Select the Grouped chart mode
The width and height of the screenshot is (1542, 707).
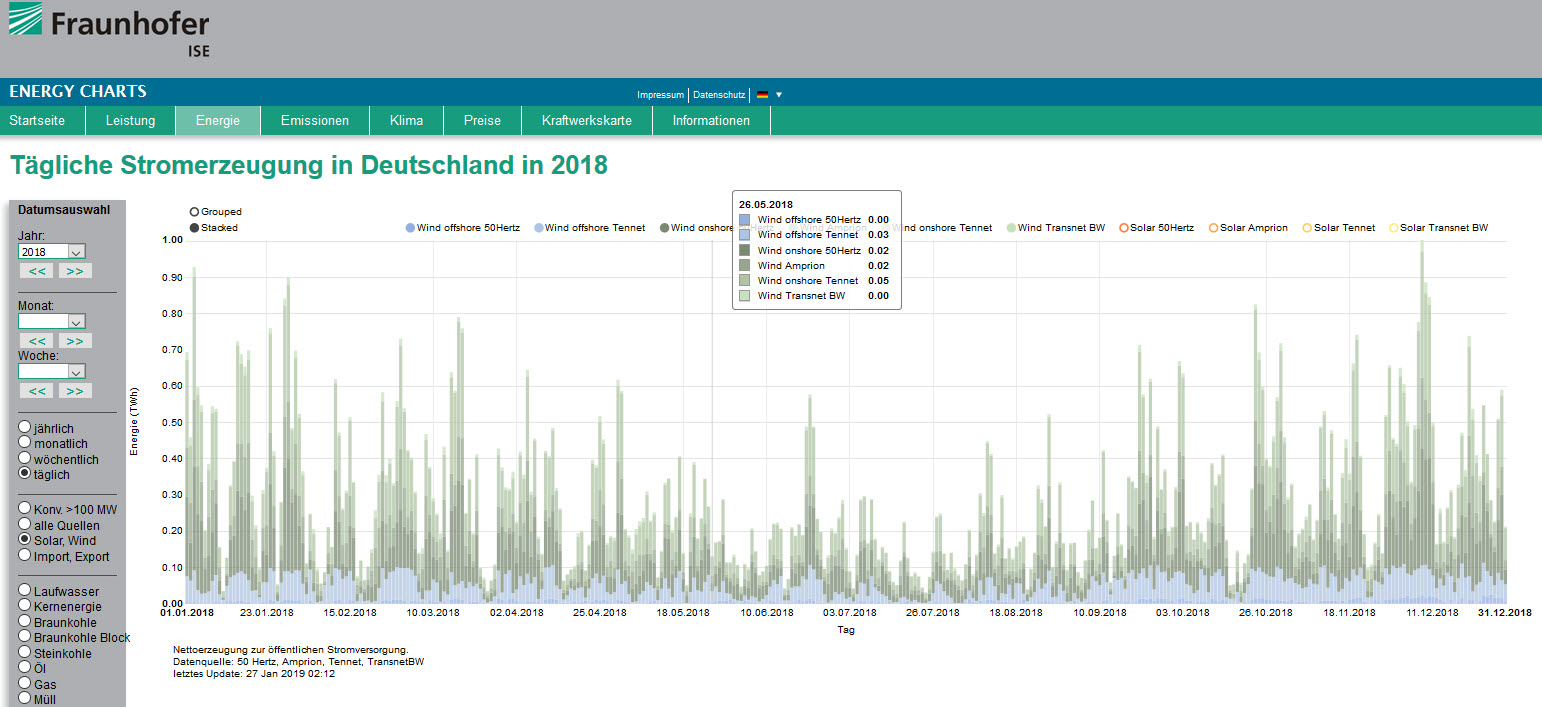[194, 212]
